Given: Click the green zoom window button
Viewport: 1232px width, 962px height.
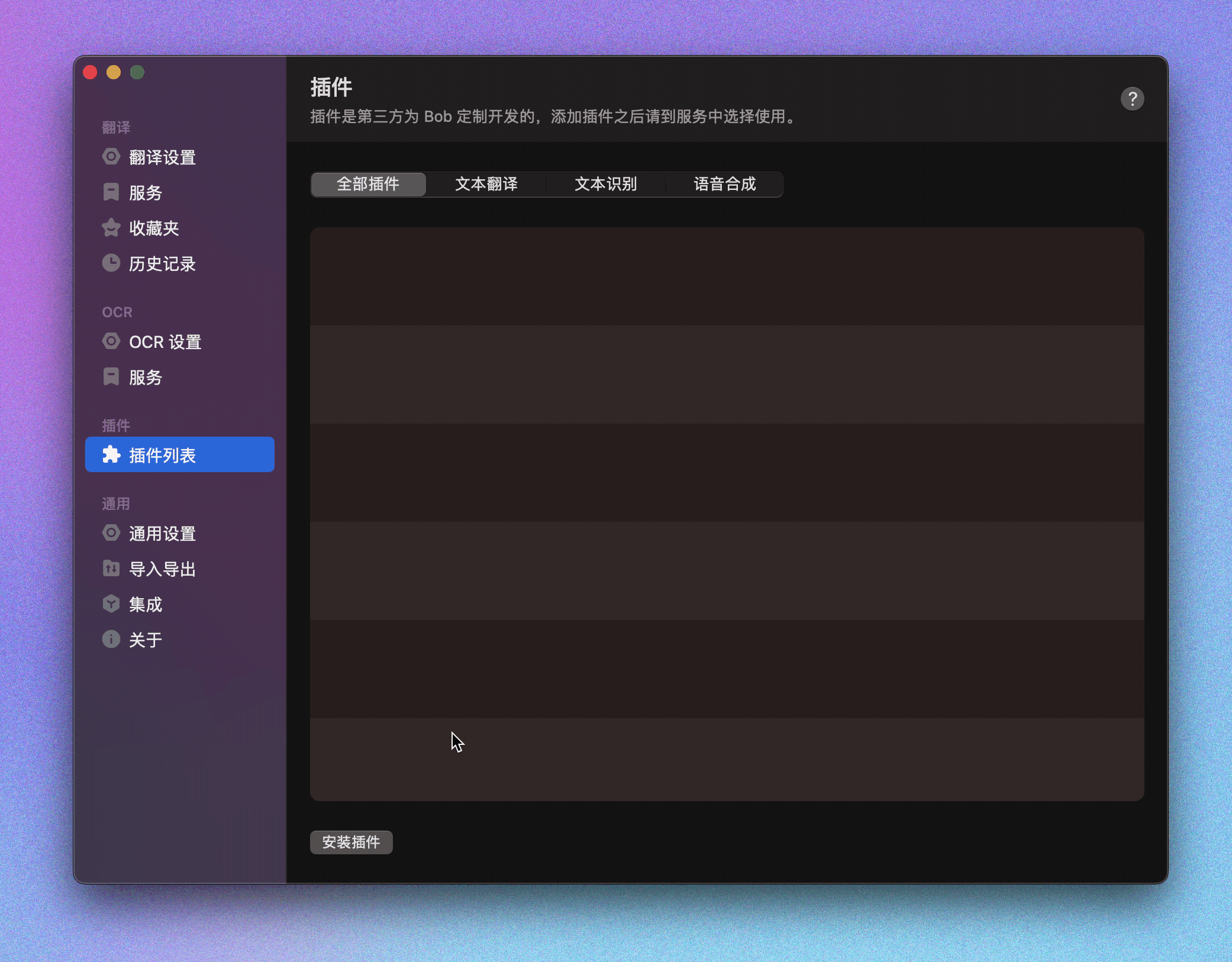Looking at the screenshot, I should coord(138,72).
